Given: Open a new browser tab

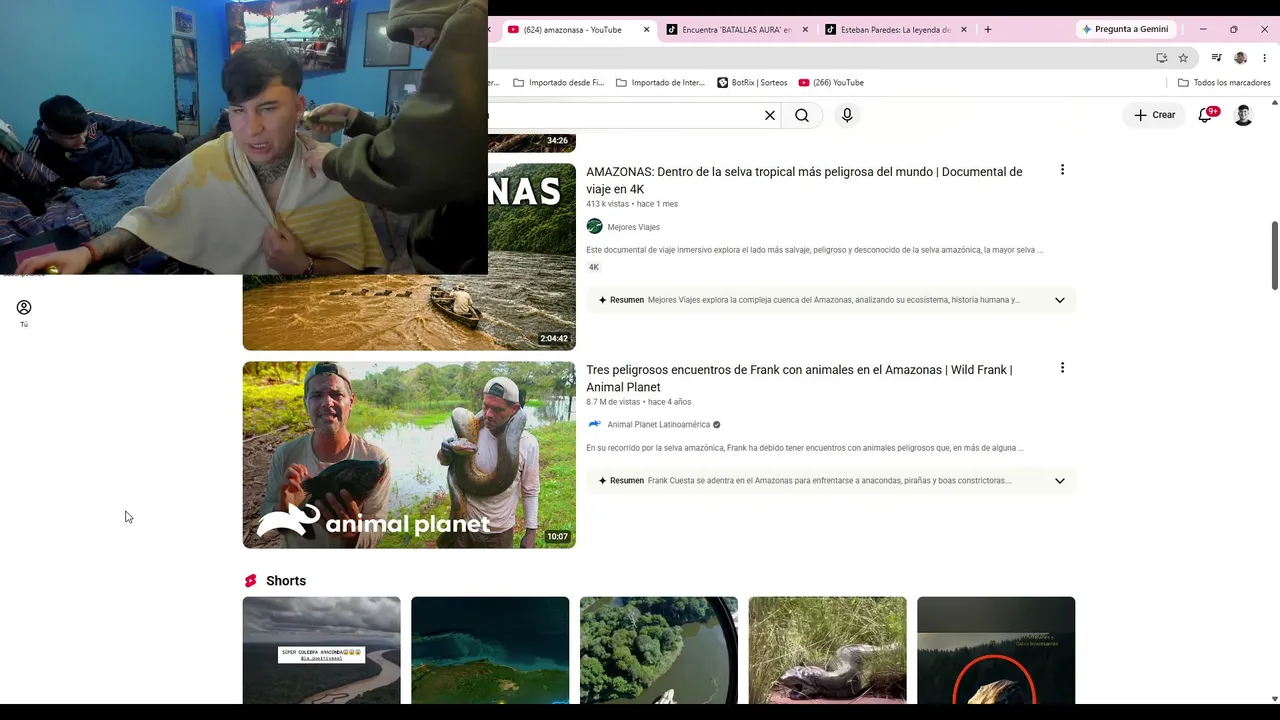Looking at the screenshot, I should (x=988, y=30).
